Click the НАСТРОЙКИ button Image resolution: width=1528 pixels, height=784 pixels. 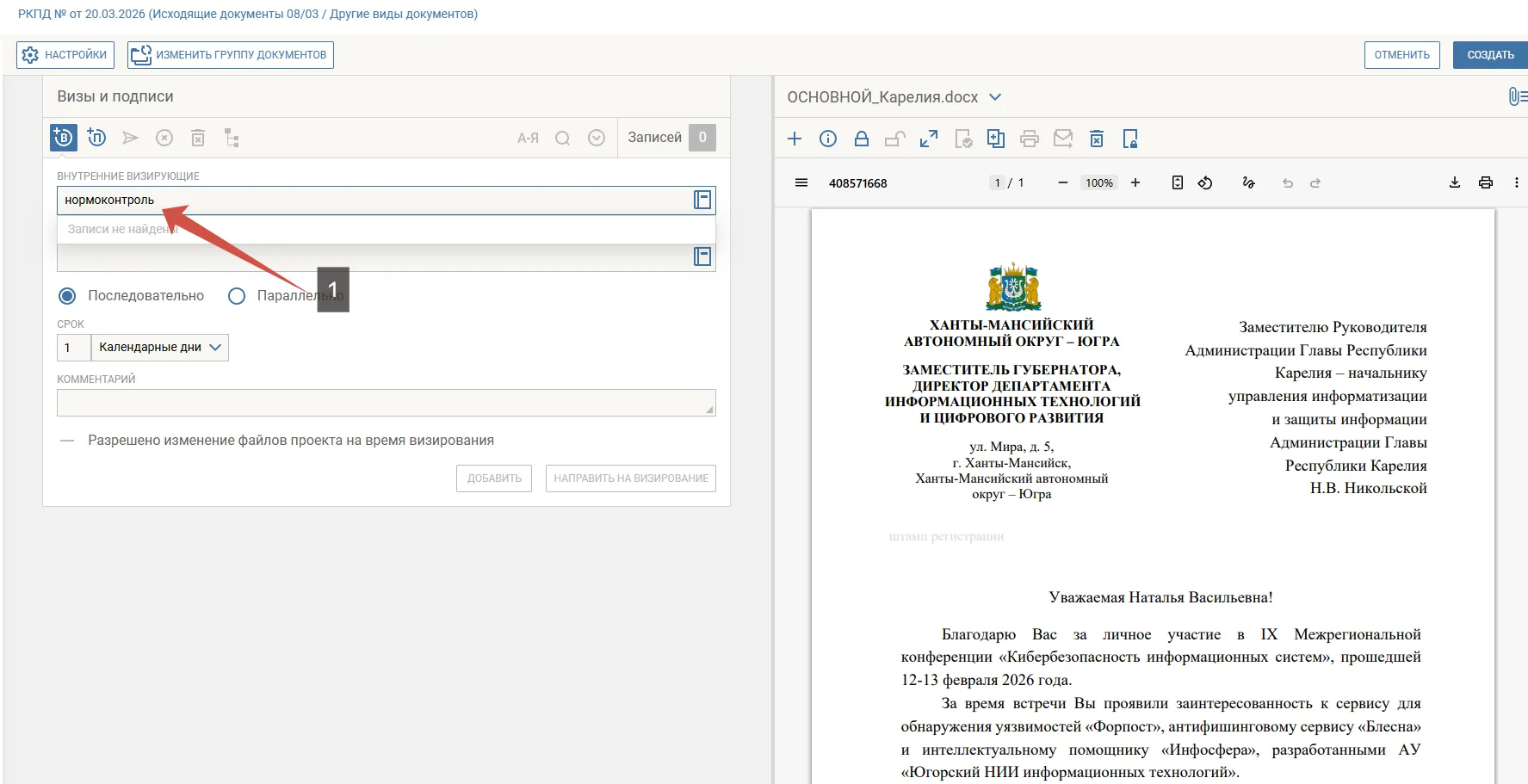click(65, 55)
